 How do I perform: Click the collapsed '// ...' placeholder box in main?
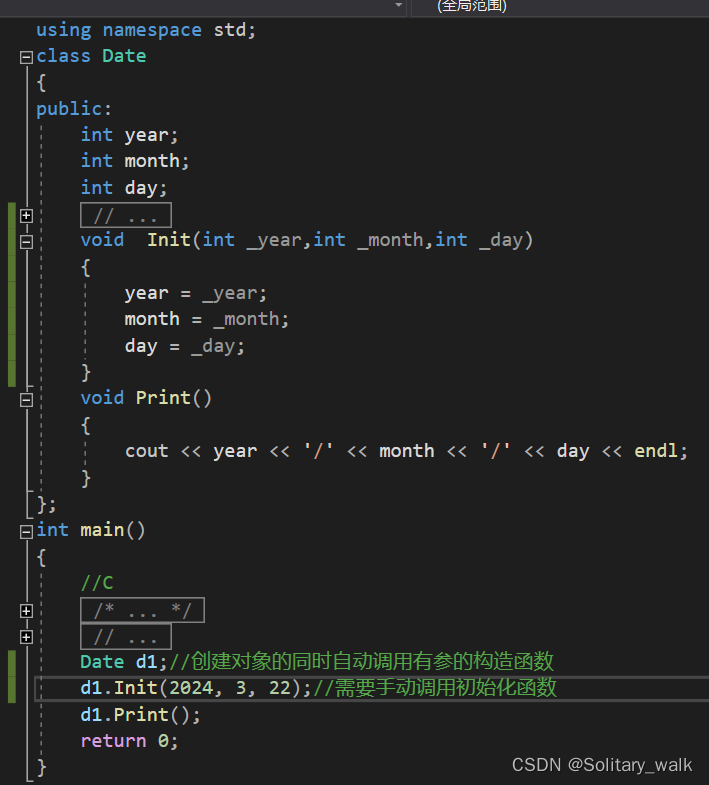(126, 637)
